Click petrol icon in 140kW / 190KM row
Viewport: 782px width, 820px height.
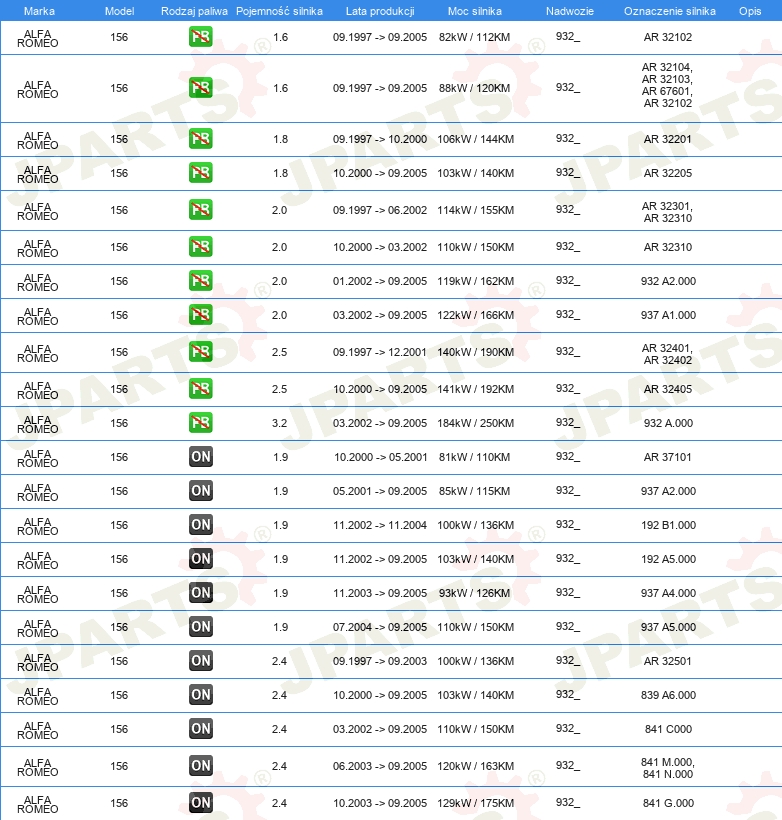[x=201, y=352]
